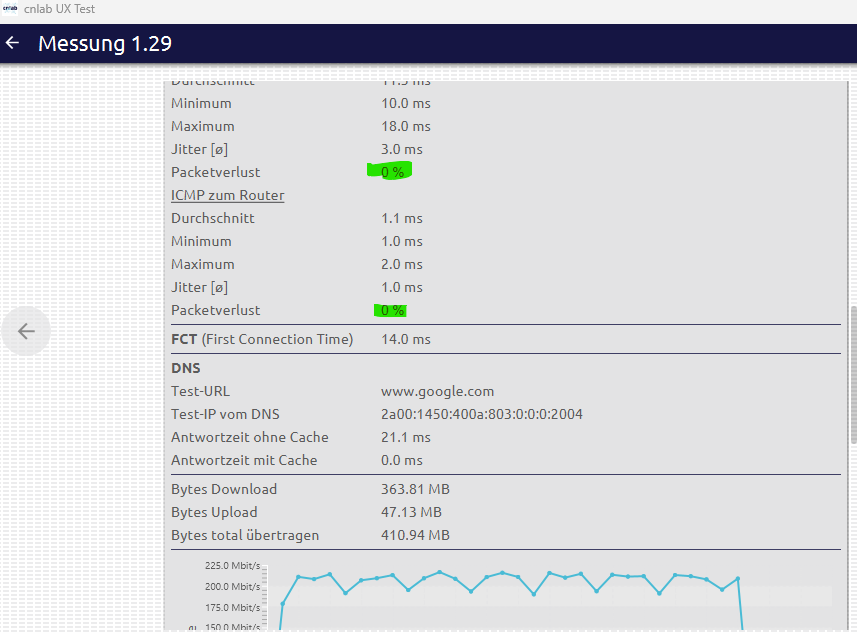Select the DNS section heading
Image resolution: width=857 pixels, height=634 pixels.
[x=186, y=368]
